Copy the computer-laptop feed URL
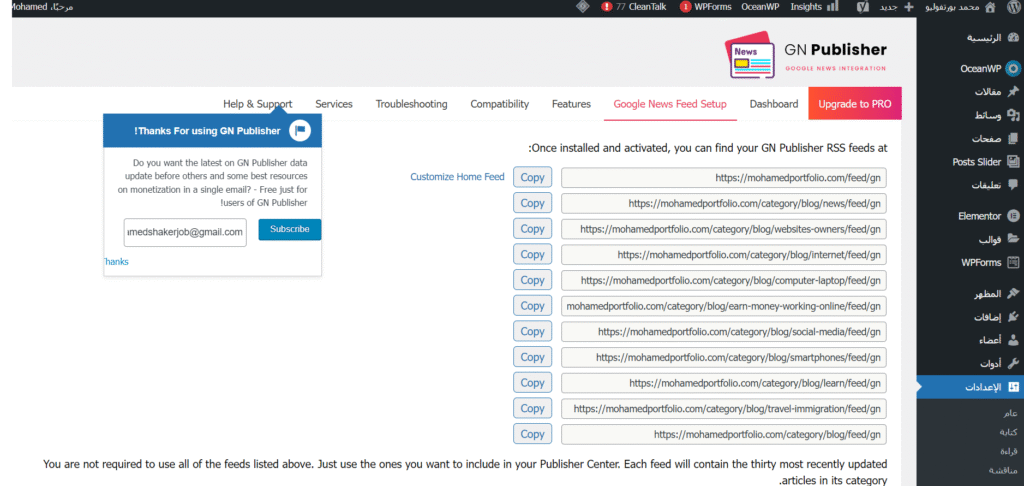This screenshot has width=1024, height=486. (532, 280)
